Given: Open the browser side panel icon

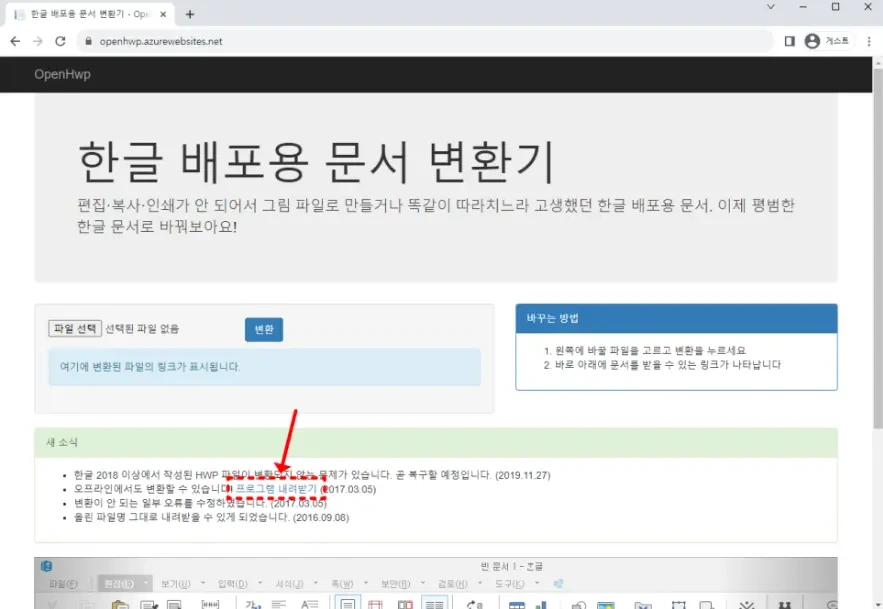Looking at the screenshot, I should (x=790, y=41).
